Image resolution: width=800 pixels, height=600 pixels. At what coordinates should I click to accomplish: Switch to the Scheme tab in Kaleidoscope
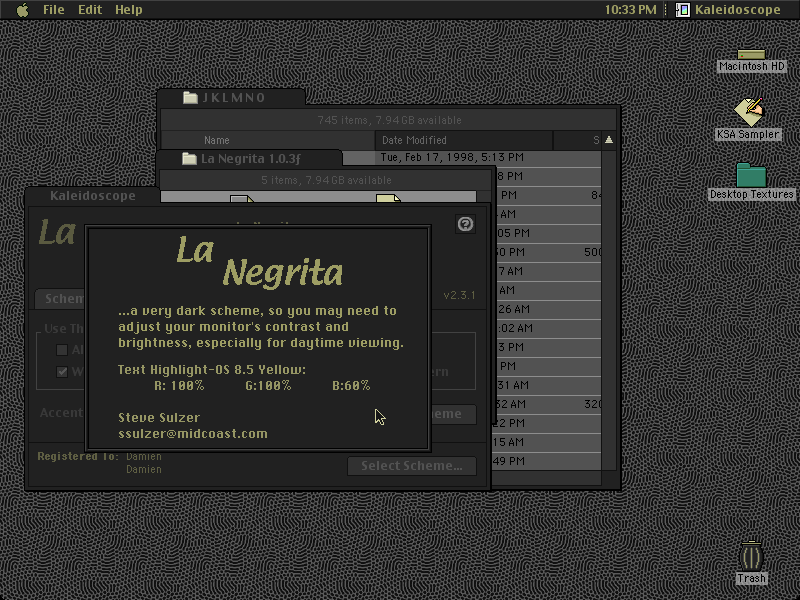(62, 298)
